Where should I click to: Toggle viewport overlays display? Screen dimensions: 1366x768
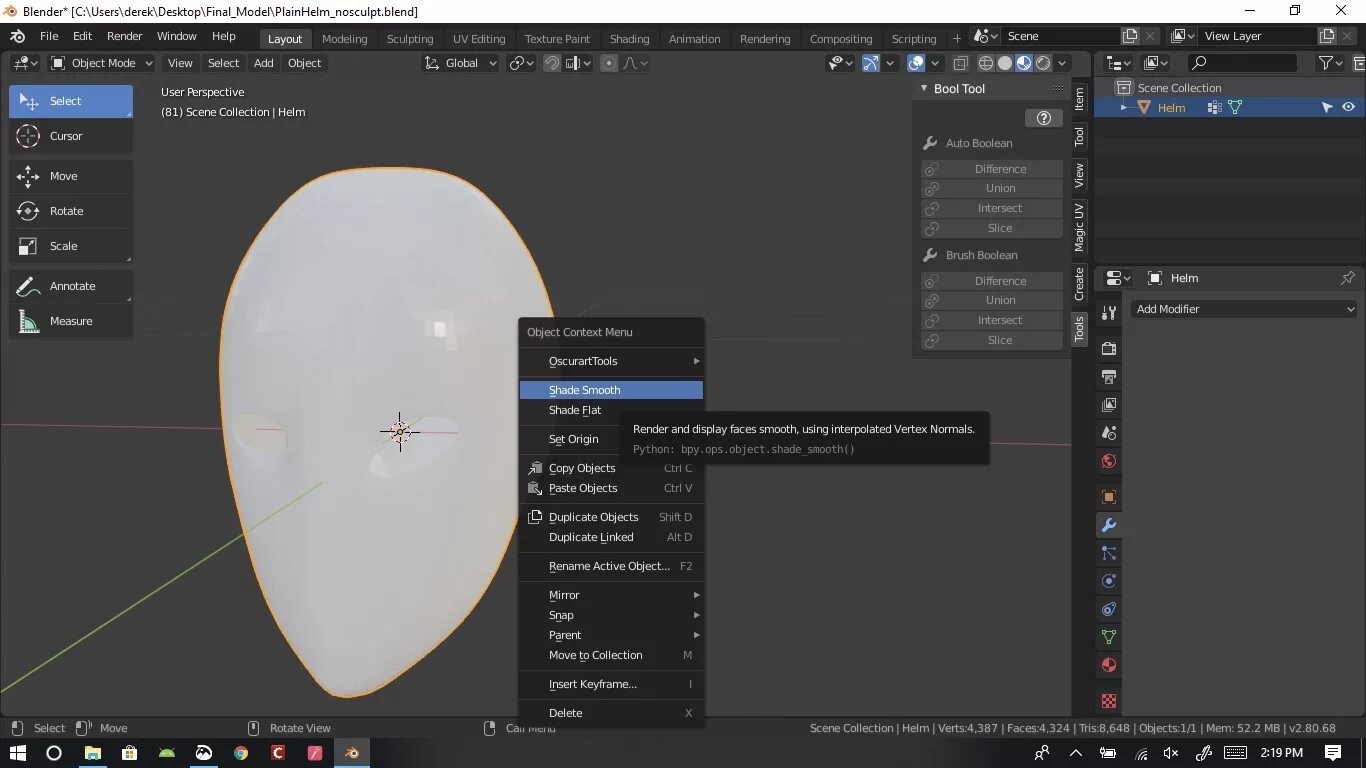916,63
